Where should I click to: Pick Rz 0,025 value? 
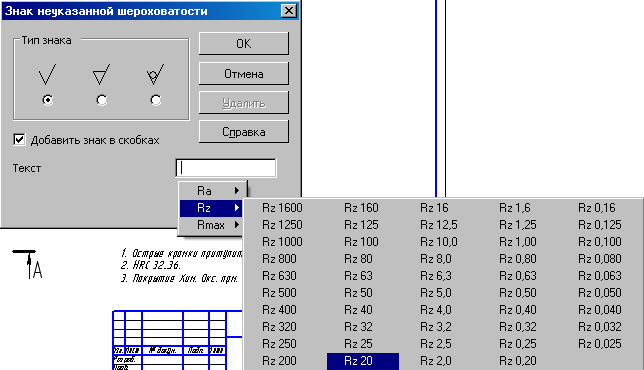click(x=600, y=344)
